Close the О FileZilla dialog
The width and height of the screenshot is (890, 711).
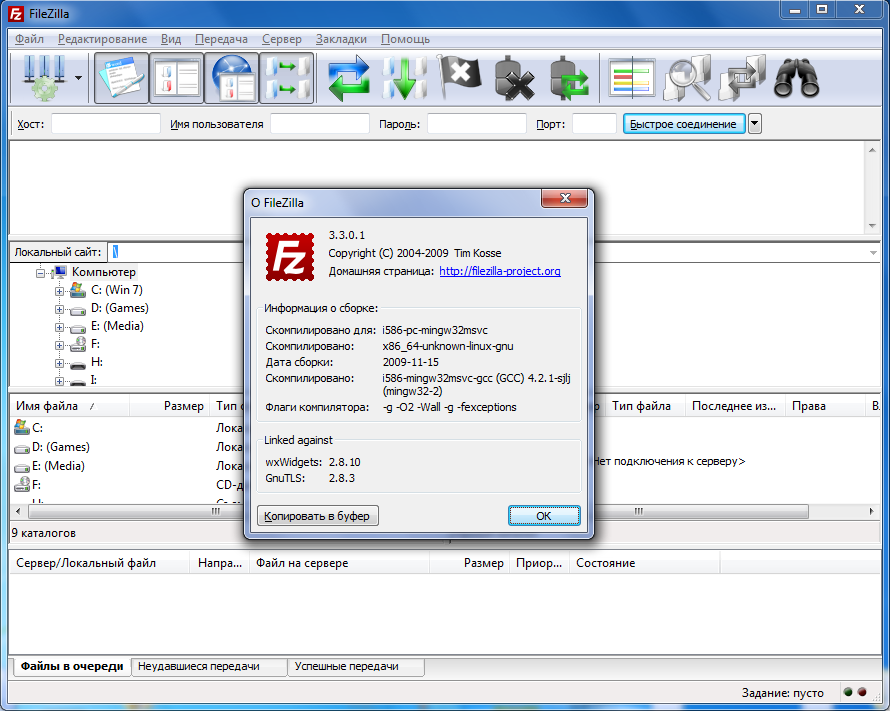(x=564, y=198)
